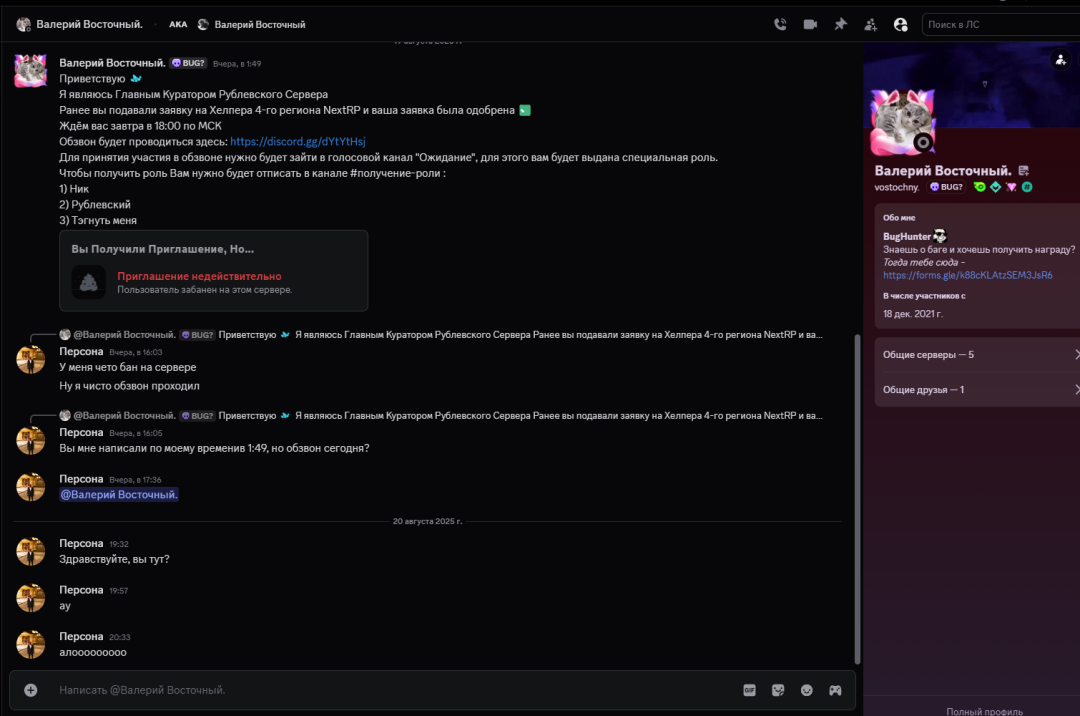Click the teal diamond profile badge

click(x=995, y=187)
